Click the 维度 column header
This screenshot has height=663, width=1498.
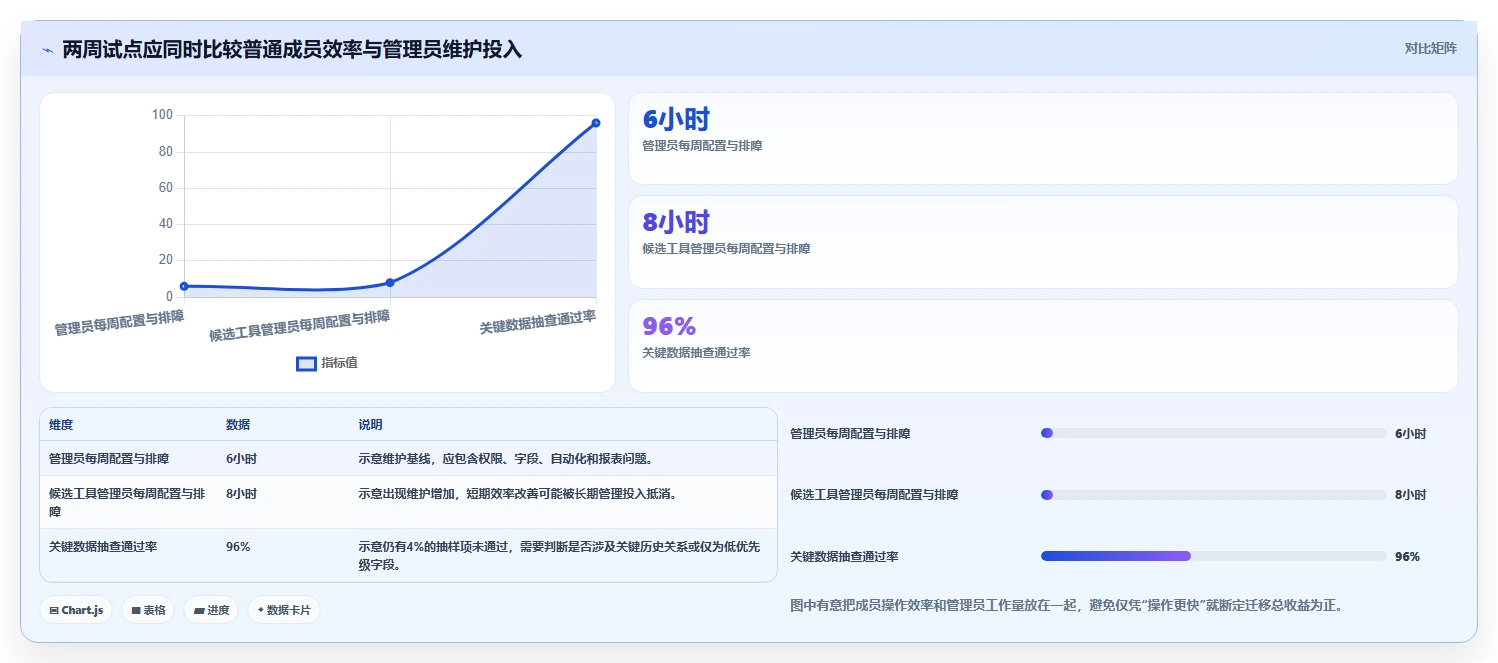(x=61, y=425)
